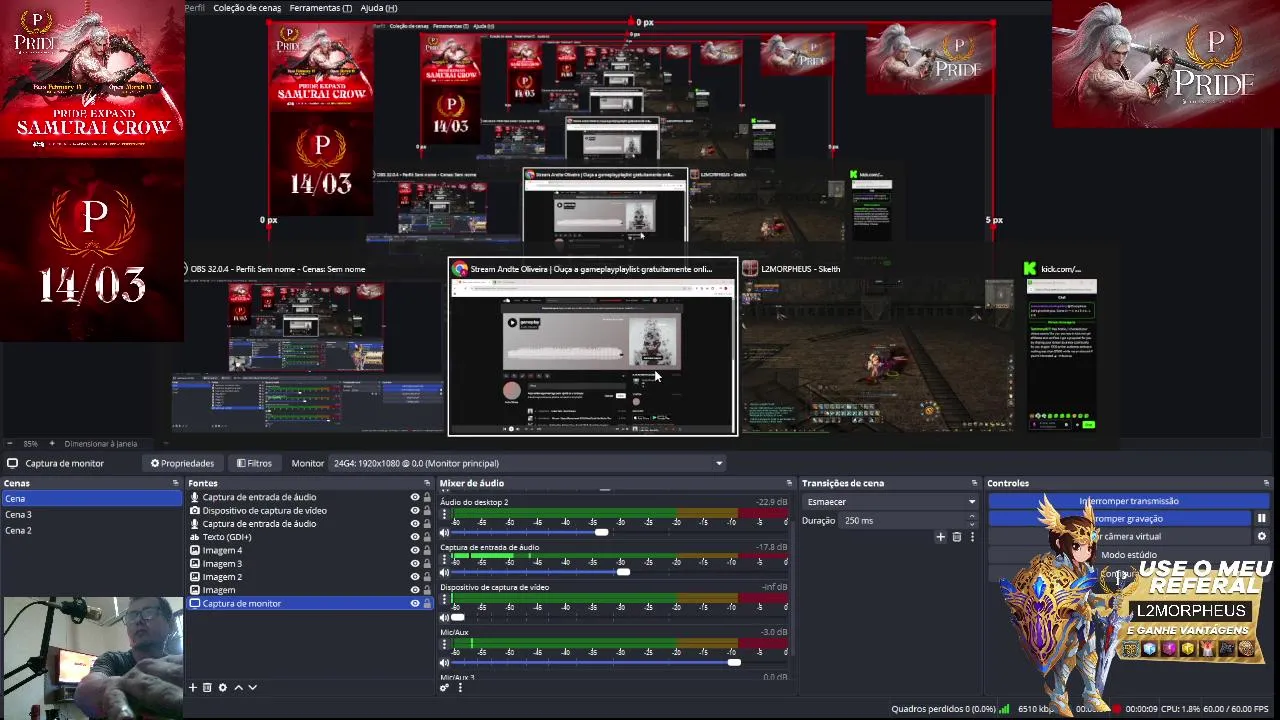This screenshot has width=1280, height=720.
Task: Open Dispositivo de captura de vídeo mixer options dots
Action: [444, 601]
